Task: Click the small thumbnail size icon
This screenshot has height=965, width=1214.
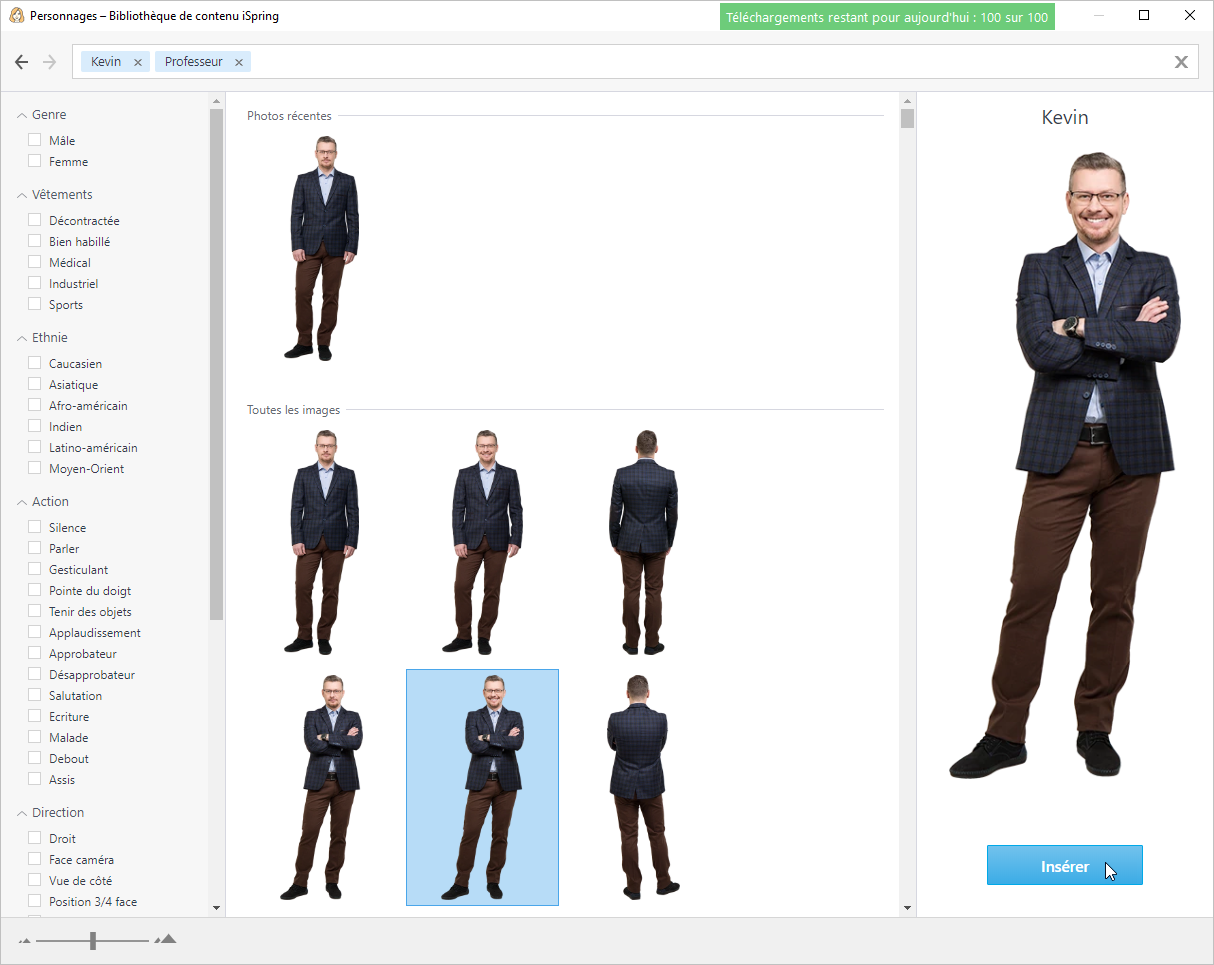Action: pos(25,941)
